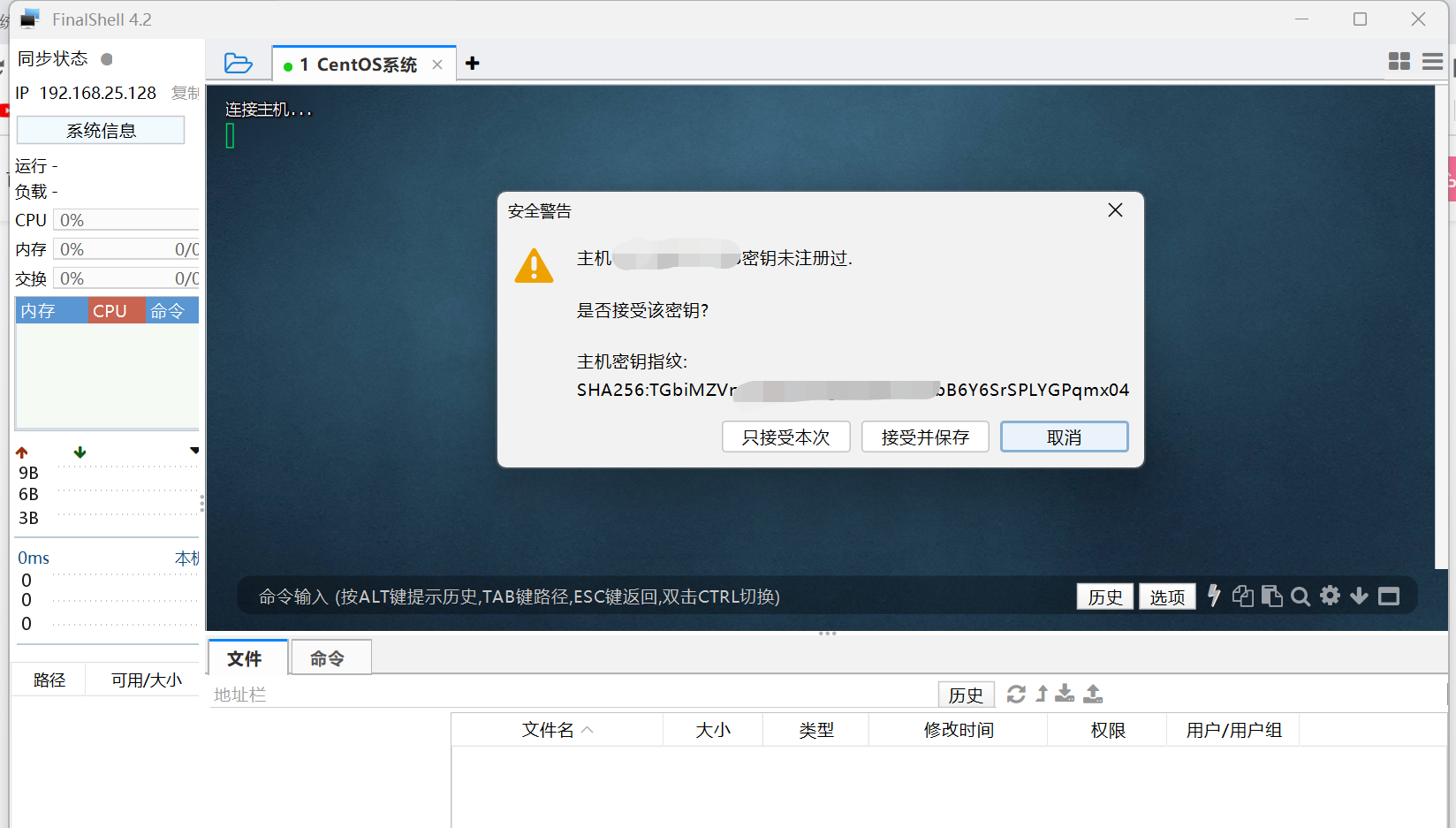The height and width of the screenshot is (828, 1456).
Task: Upload a file using the upload icon
Action: tap(1093, 695)
